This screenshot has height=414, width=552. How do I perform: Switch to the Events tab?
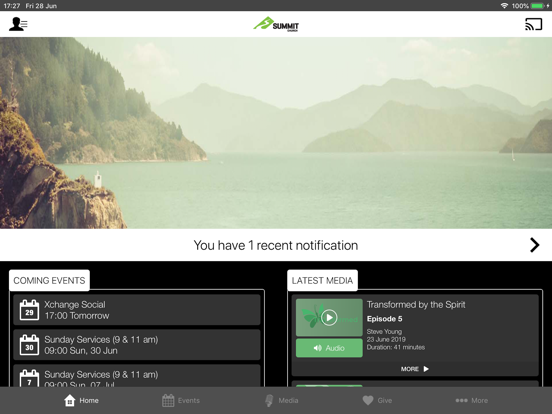point(181,400)
